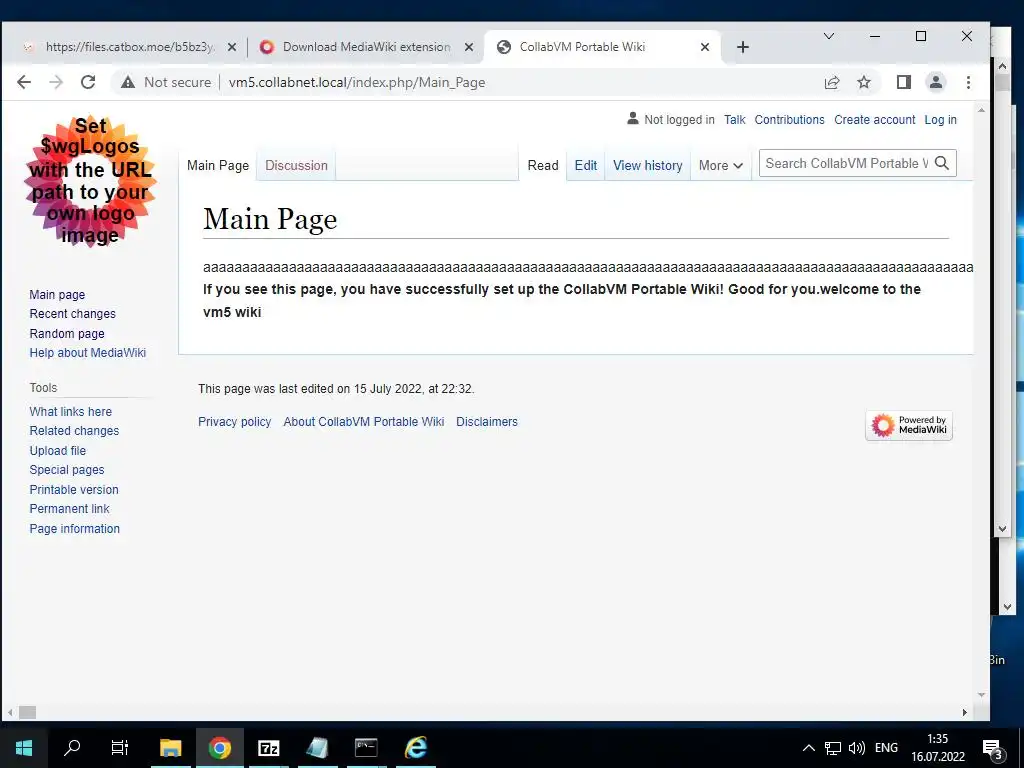Select the Read tab
1024x768 pixels.
[x=543, y=166]
